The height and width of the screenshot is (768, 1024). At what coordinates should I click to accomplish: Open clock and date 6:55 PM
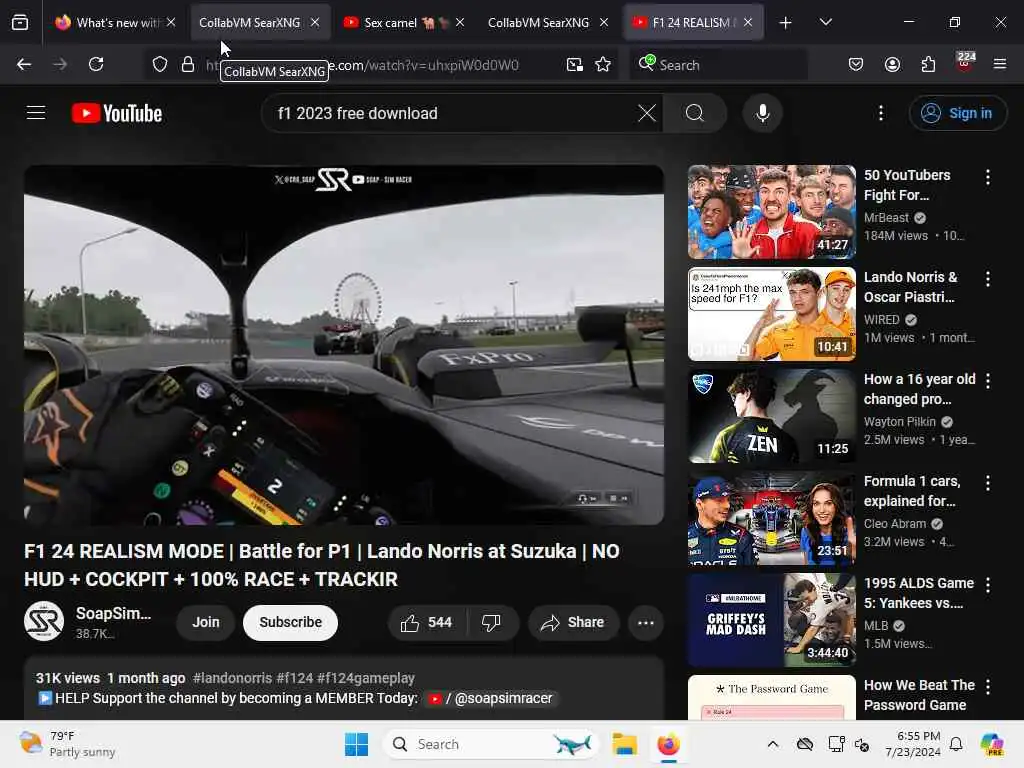point(912,744)
